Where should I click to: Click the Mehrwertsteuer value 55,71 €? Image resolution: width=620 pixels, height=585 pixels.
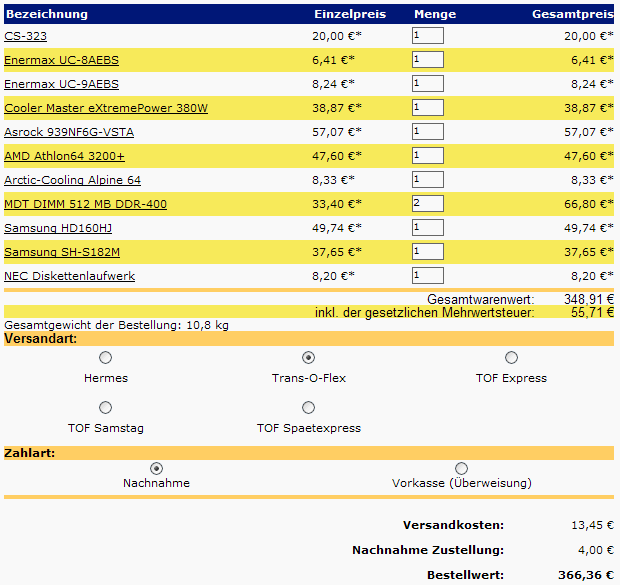pos(592,312)
